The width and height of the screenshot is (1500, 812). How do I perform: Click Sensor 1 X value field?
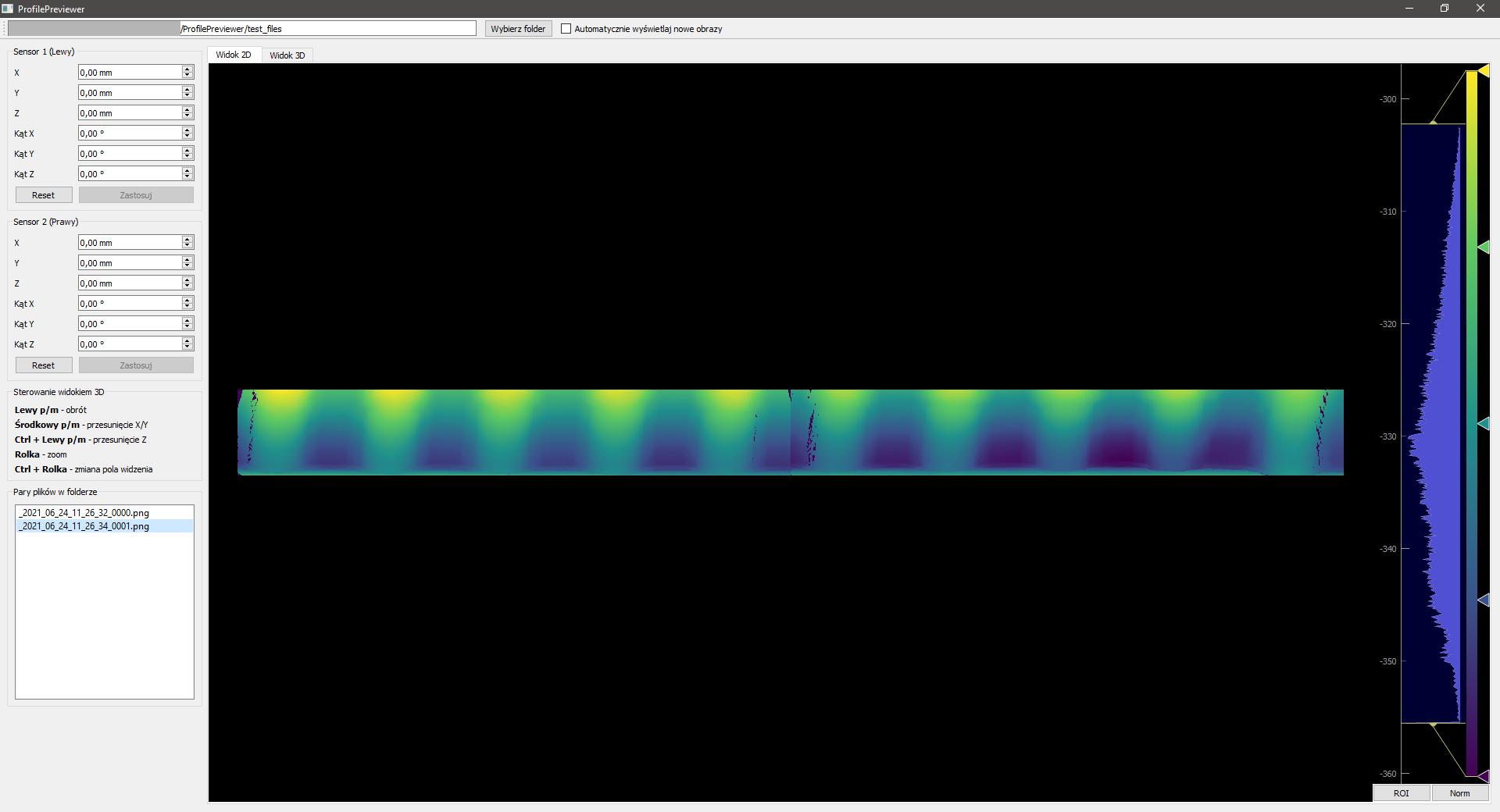coord(130,72)
